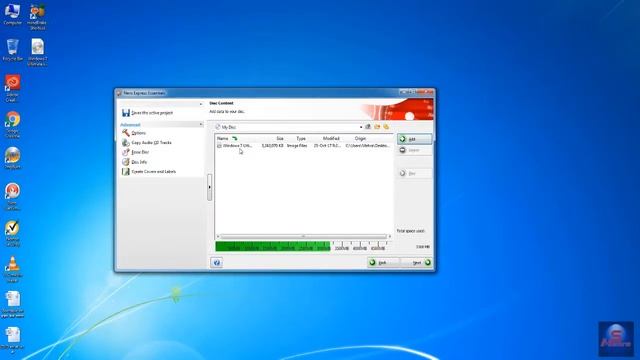
Task: Open Disc Info
Action: (x=134, y=162)
